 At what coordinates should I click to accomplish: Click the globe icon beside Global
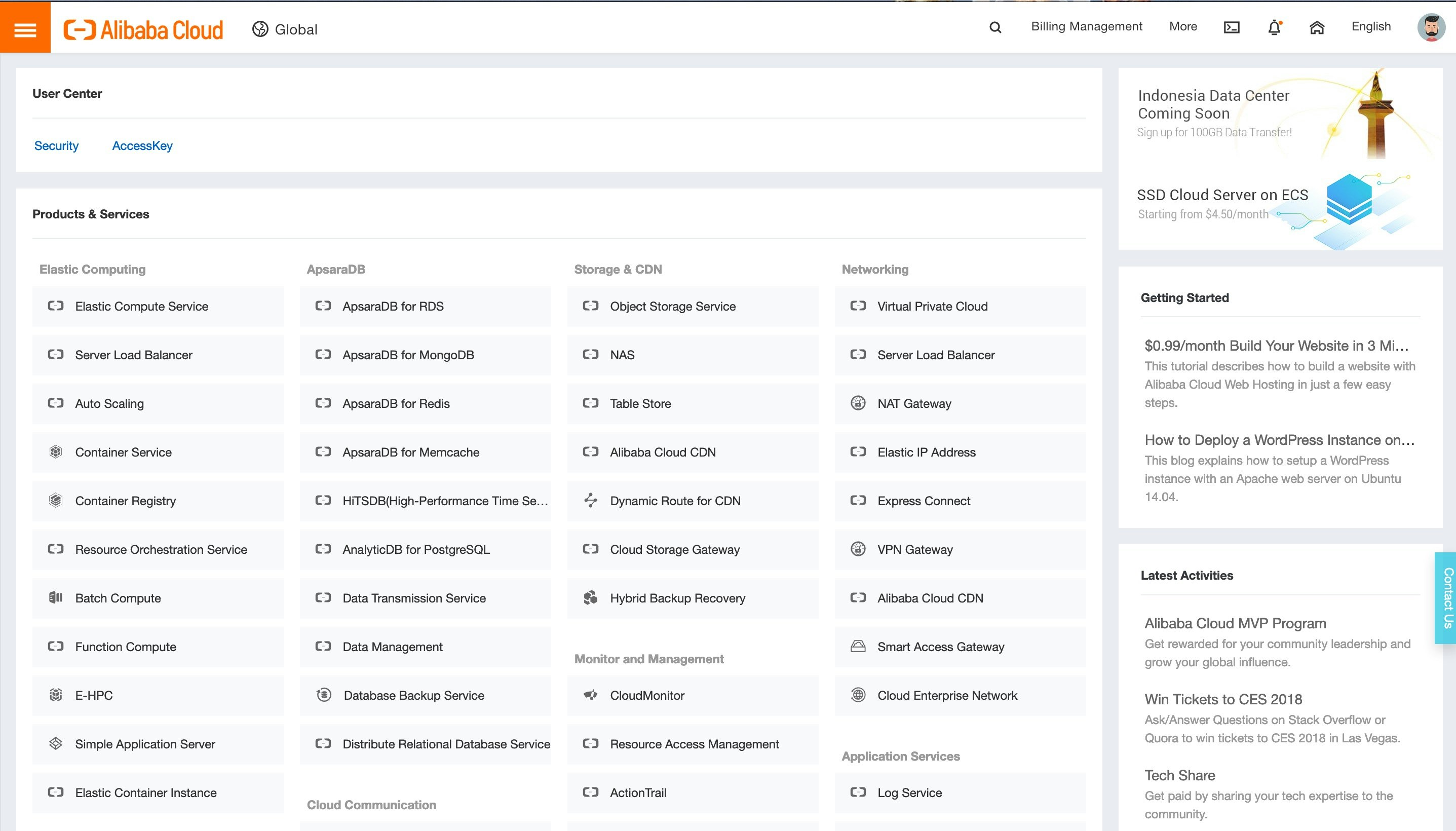click(260, 29)
